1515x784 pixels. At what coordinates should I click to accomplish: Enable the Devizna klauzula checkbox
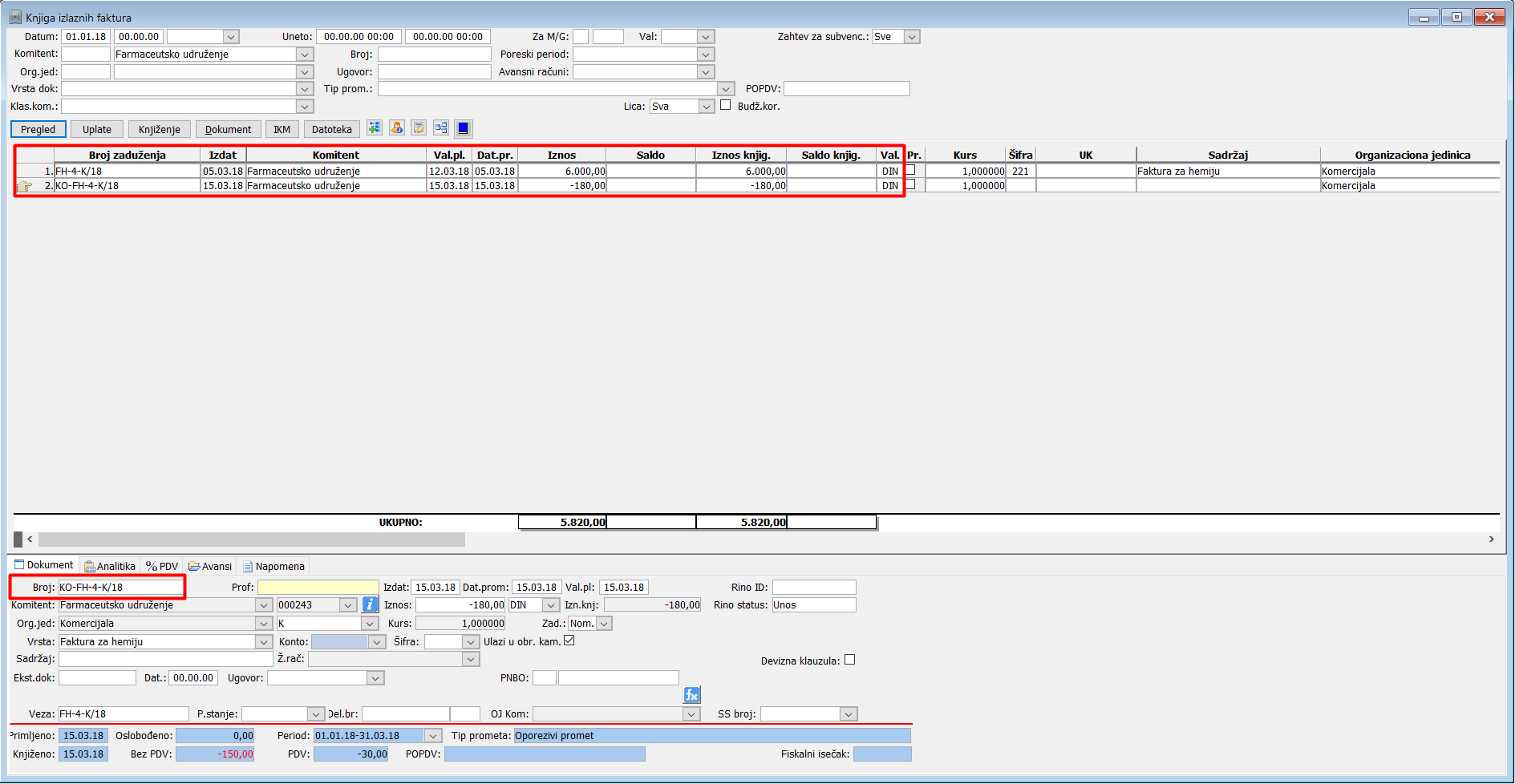(x=850, y=660)
